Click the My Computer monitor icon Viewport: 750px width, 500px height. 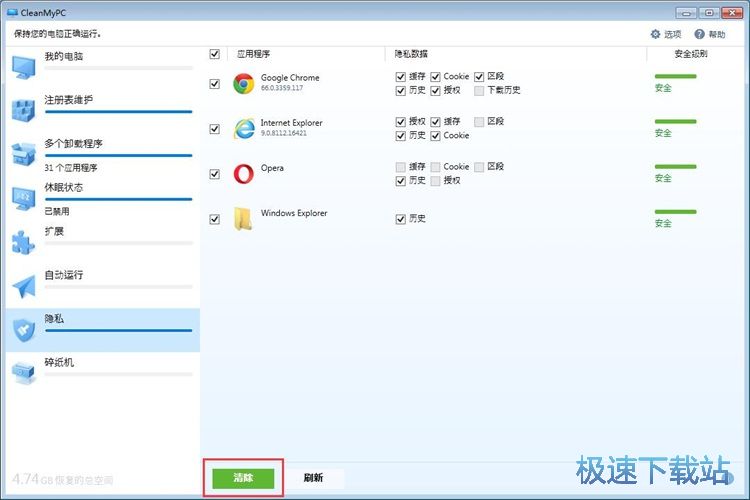click(24, 67)
